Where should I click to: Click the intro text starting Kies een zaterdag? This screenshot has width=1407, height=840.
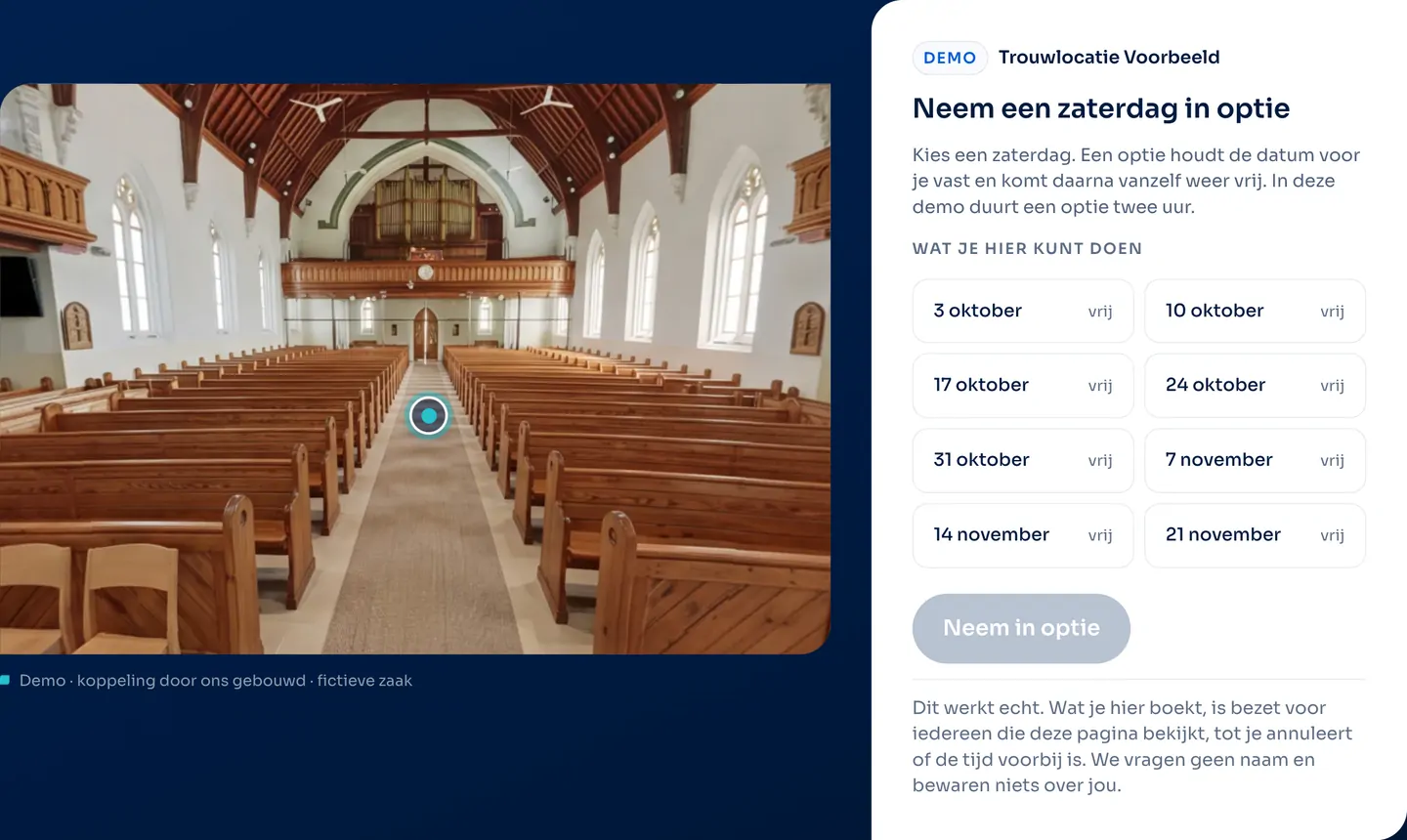tap(1136, 181)
